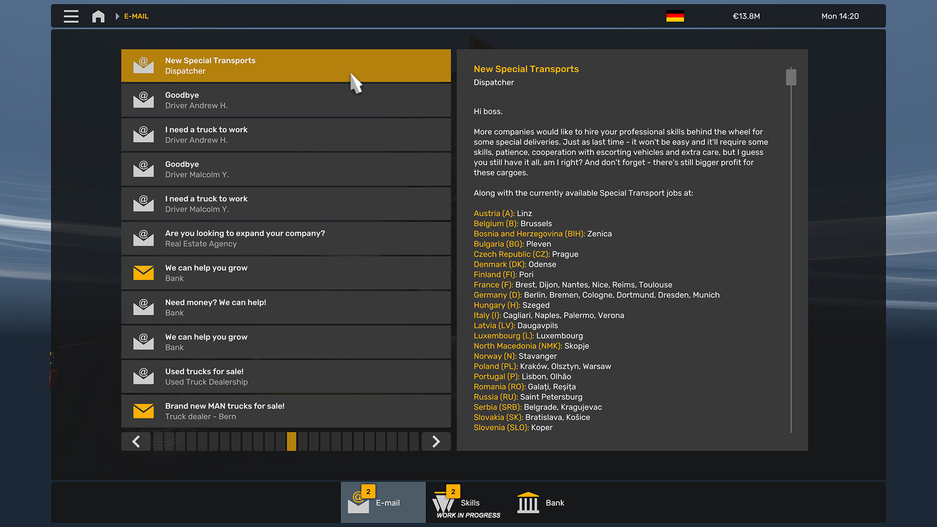Click the 'Italy (I):' country label
937x527 pixels.
tap(487, 315)
